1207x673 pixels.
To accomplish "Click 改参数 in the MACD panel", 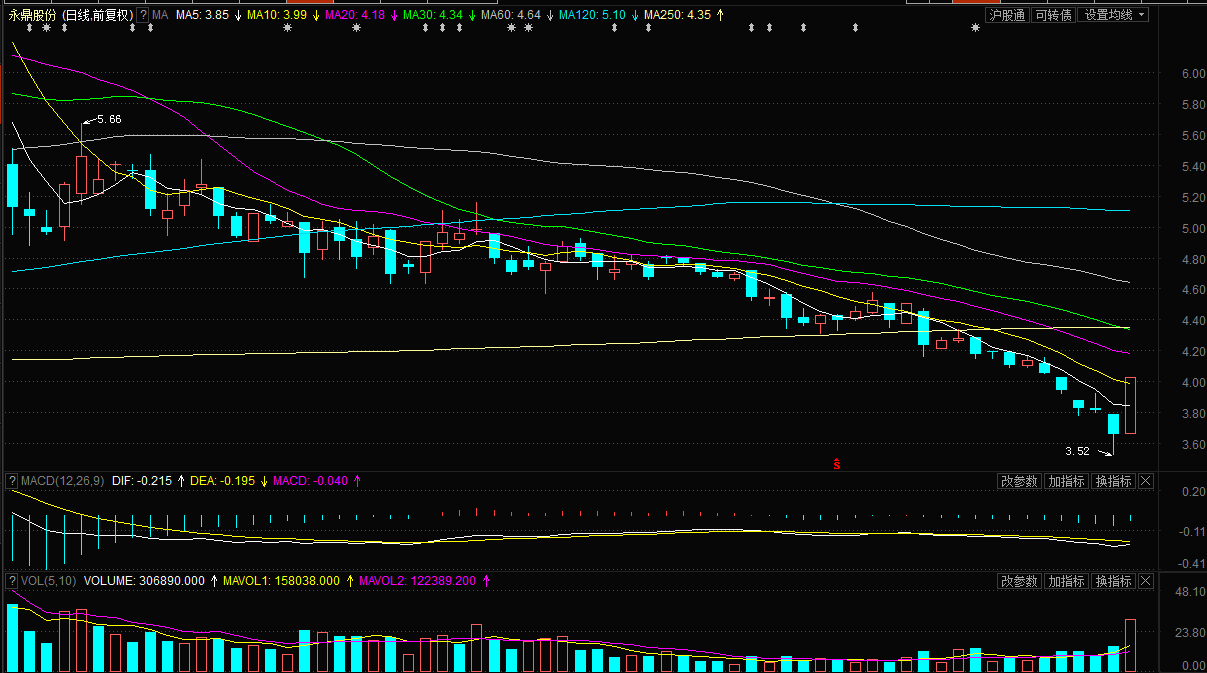I will tap(1019, 481).
